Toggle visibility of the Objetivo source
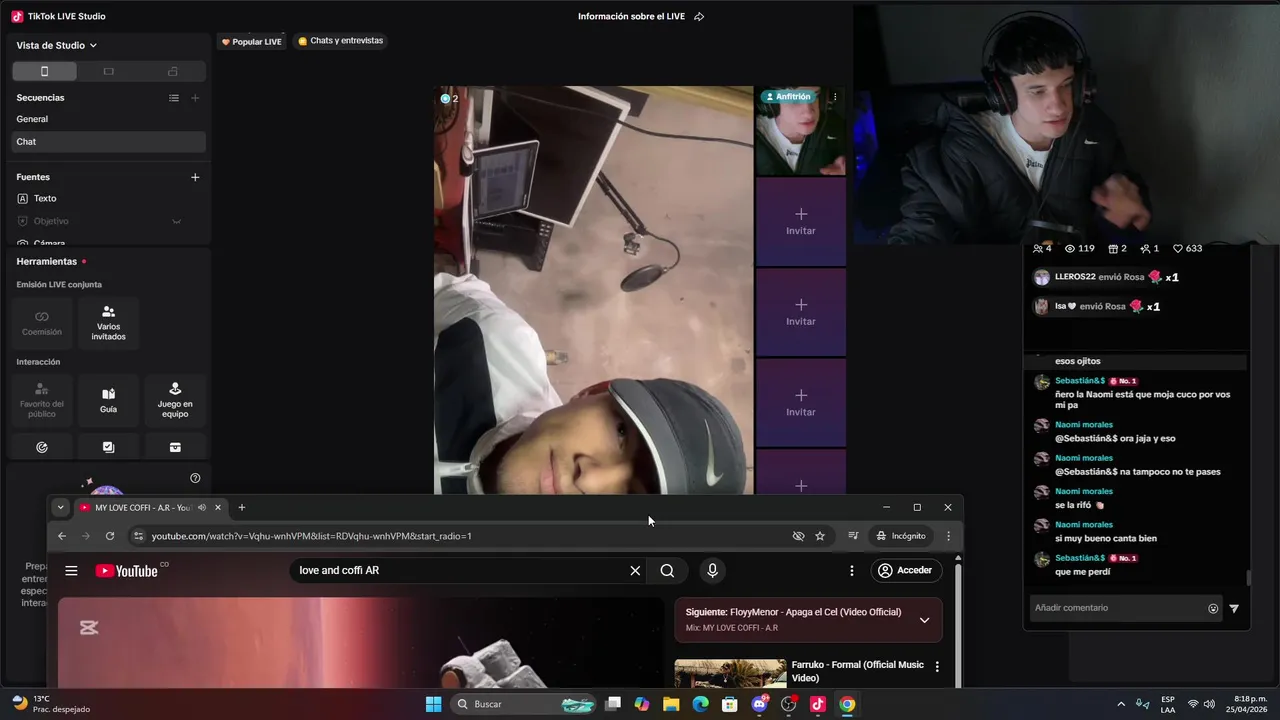The width and height of the screenshot is (1280, 720). [176, 221]
